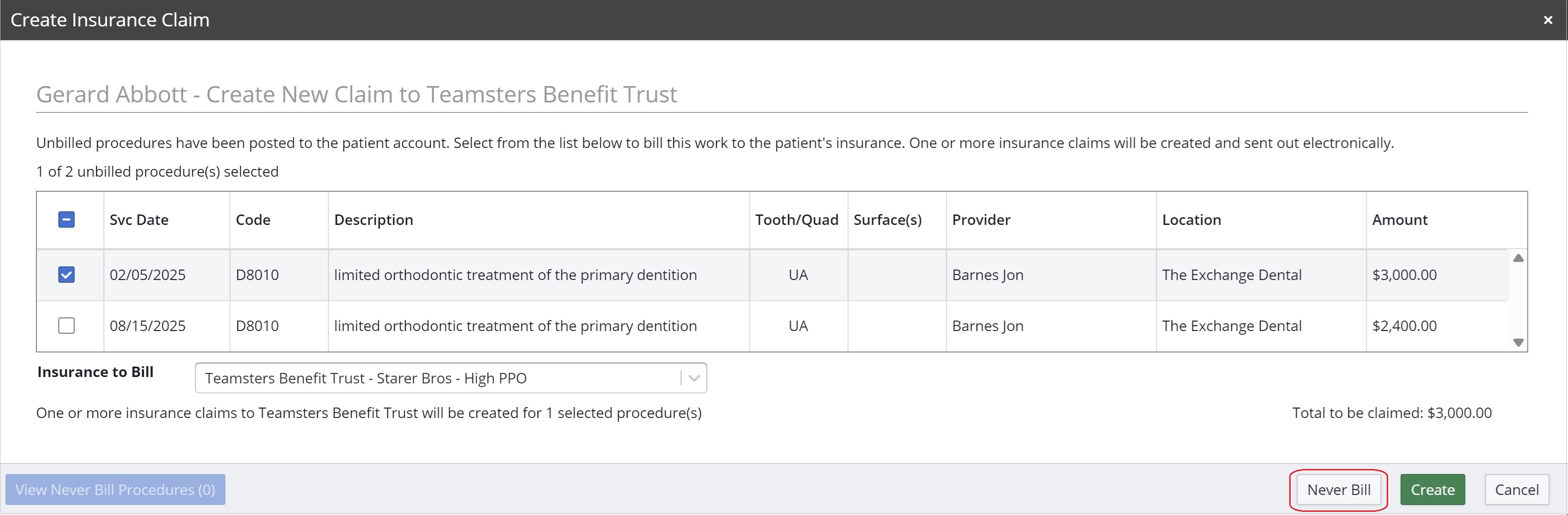Check the 08/15/2025 procedure checkbox
This screenshot has height=515, width=1568.
tap(66, 326)
